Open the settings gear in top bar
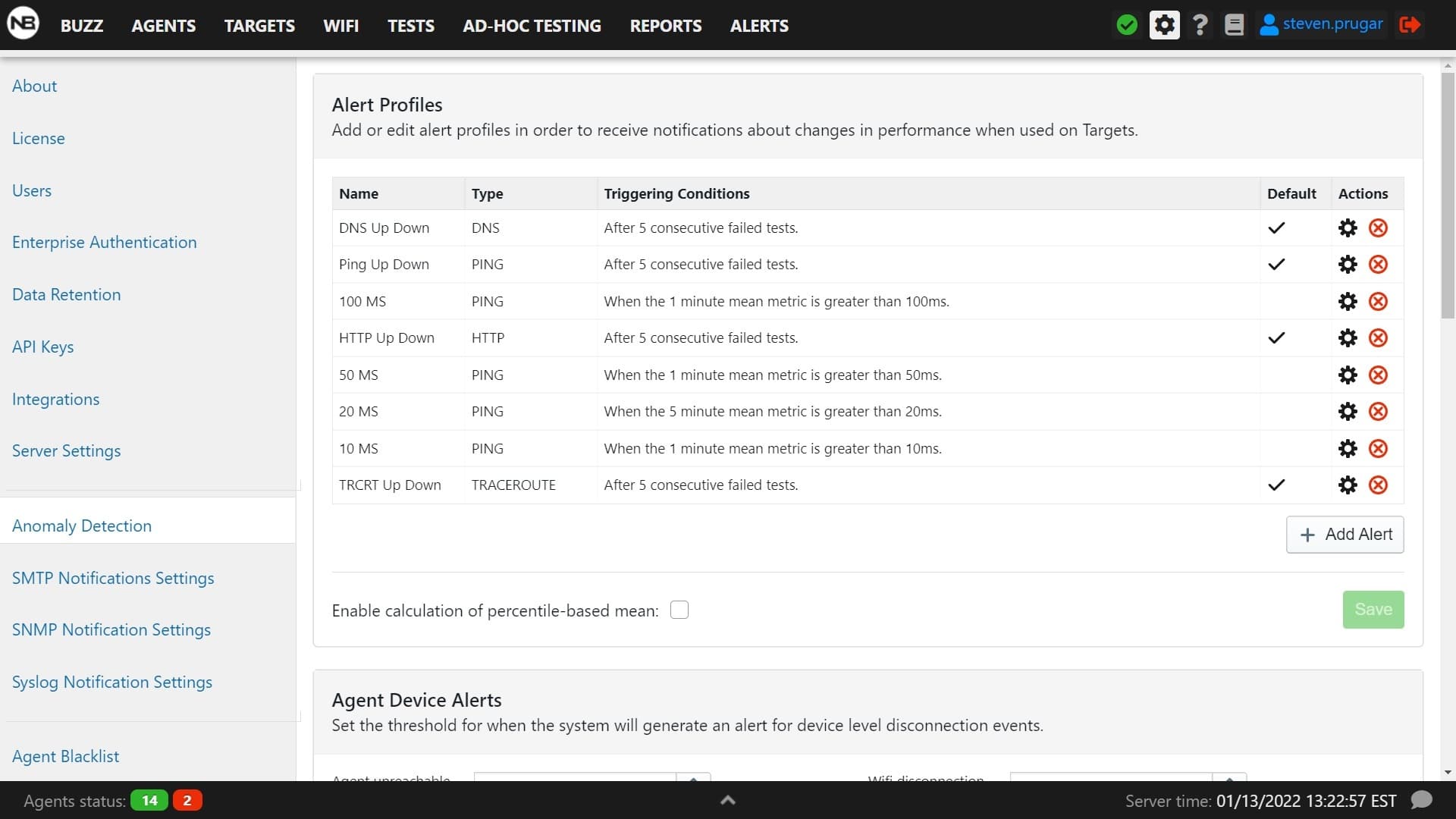This screenshot has width=1456, height=819. click(1164, 25)
